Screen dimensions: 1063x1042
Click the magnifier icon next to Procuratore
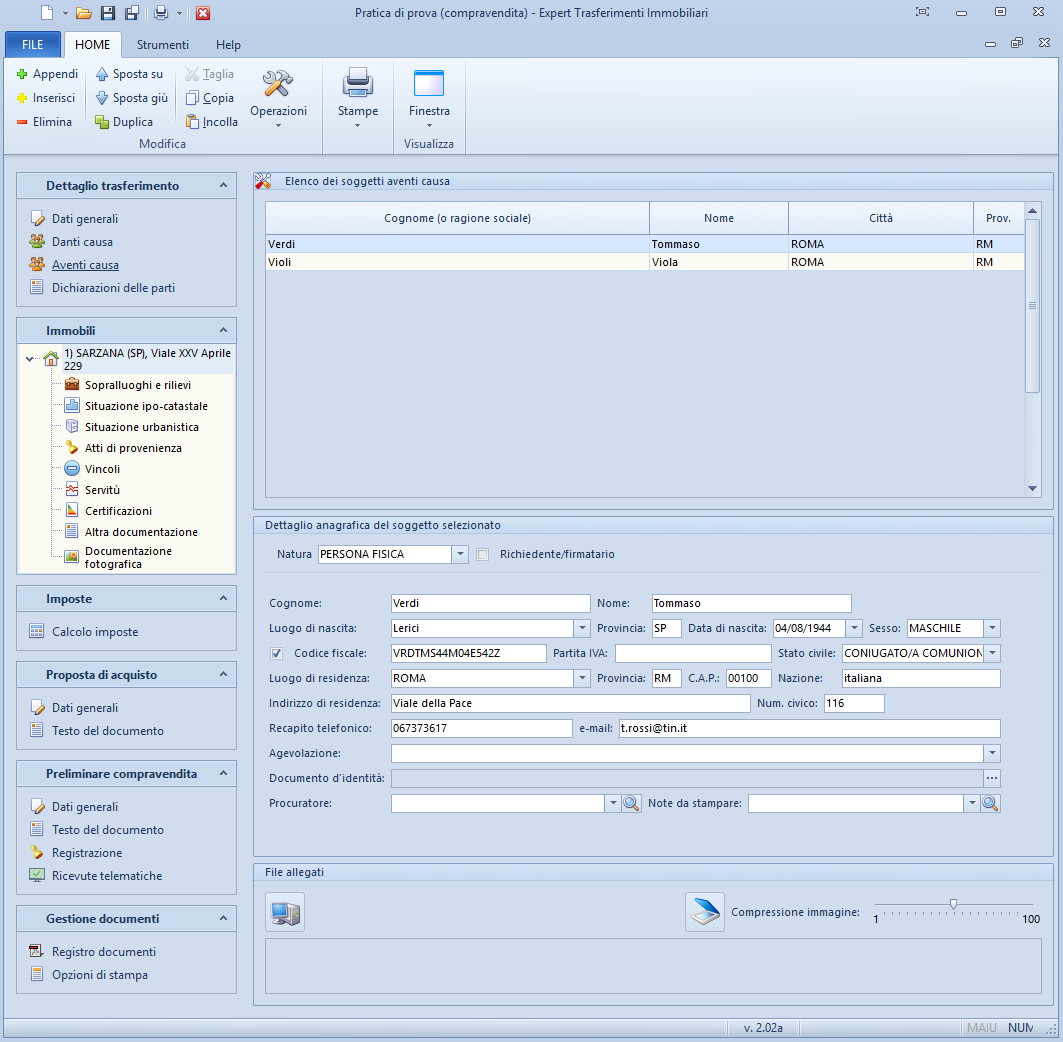(x=631, y=803)
